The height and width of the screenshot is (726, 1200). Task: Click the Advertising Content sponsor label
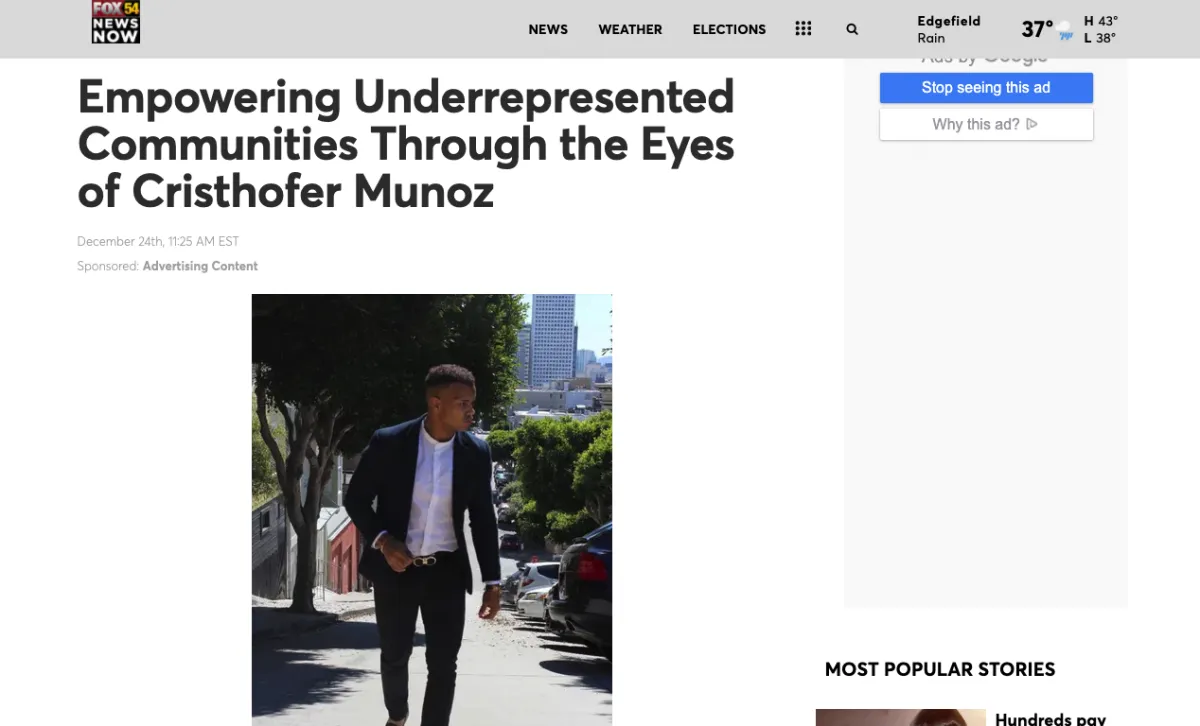coord(200,266)
